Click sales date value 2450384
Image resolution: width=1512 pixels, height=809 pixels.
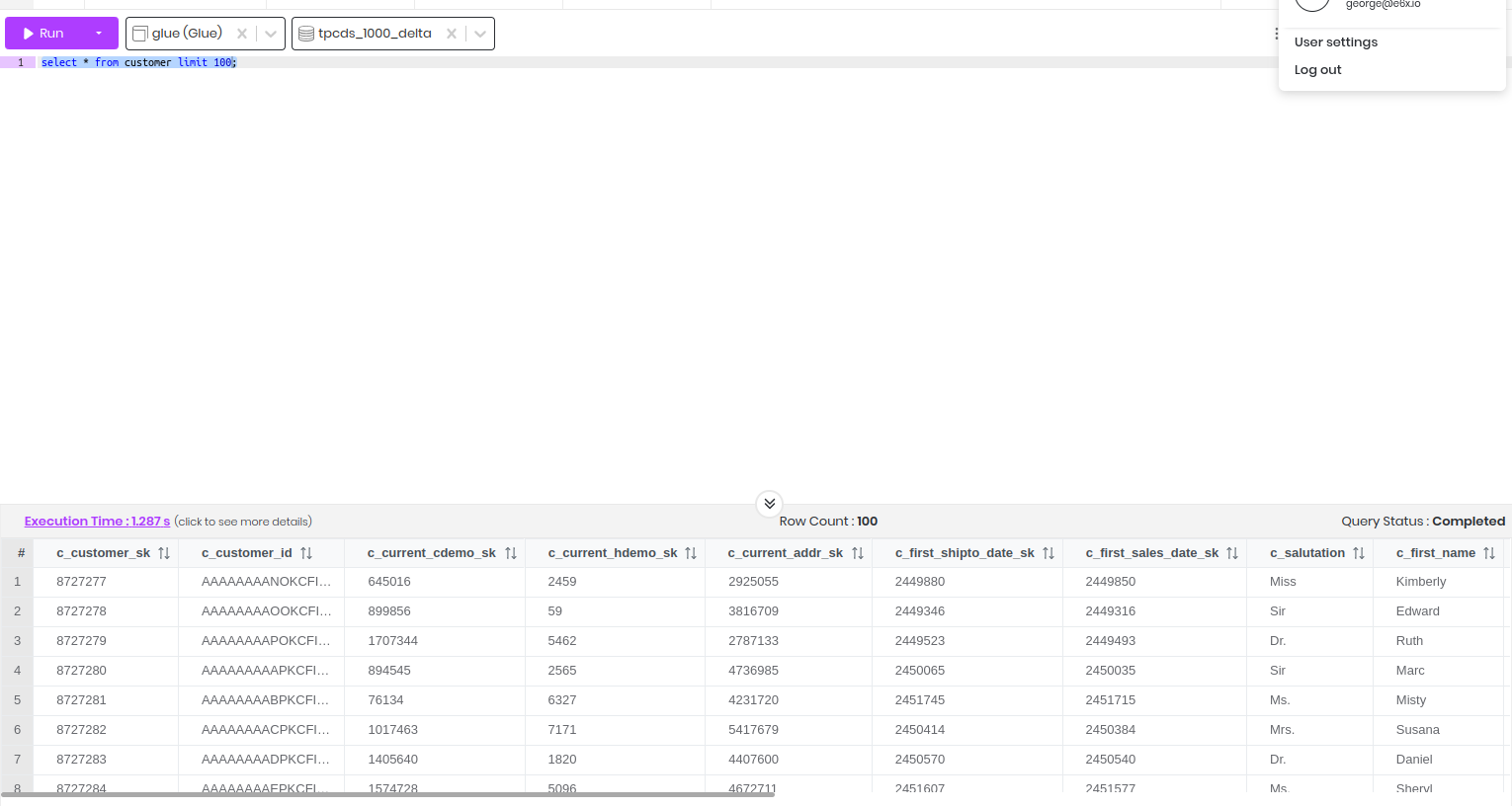click(1111, 730)
